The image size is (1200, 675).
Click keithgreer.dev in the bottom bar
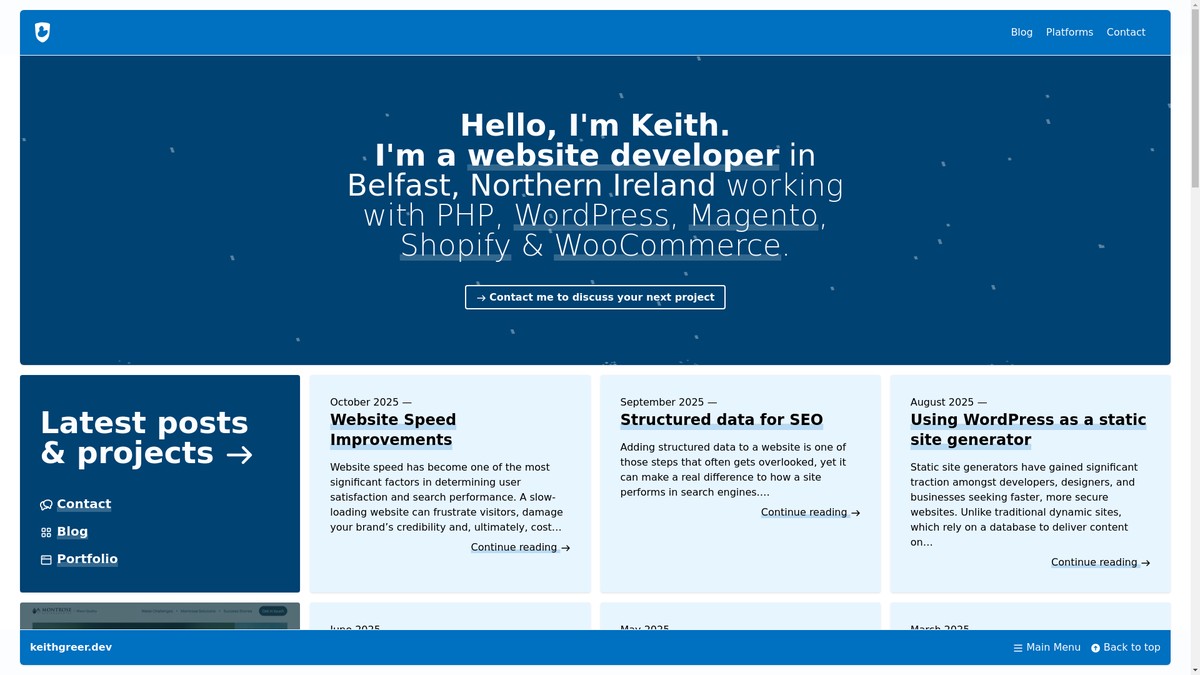coord(71,647)
